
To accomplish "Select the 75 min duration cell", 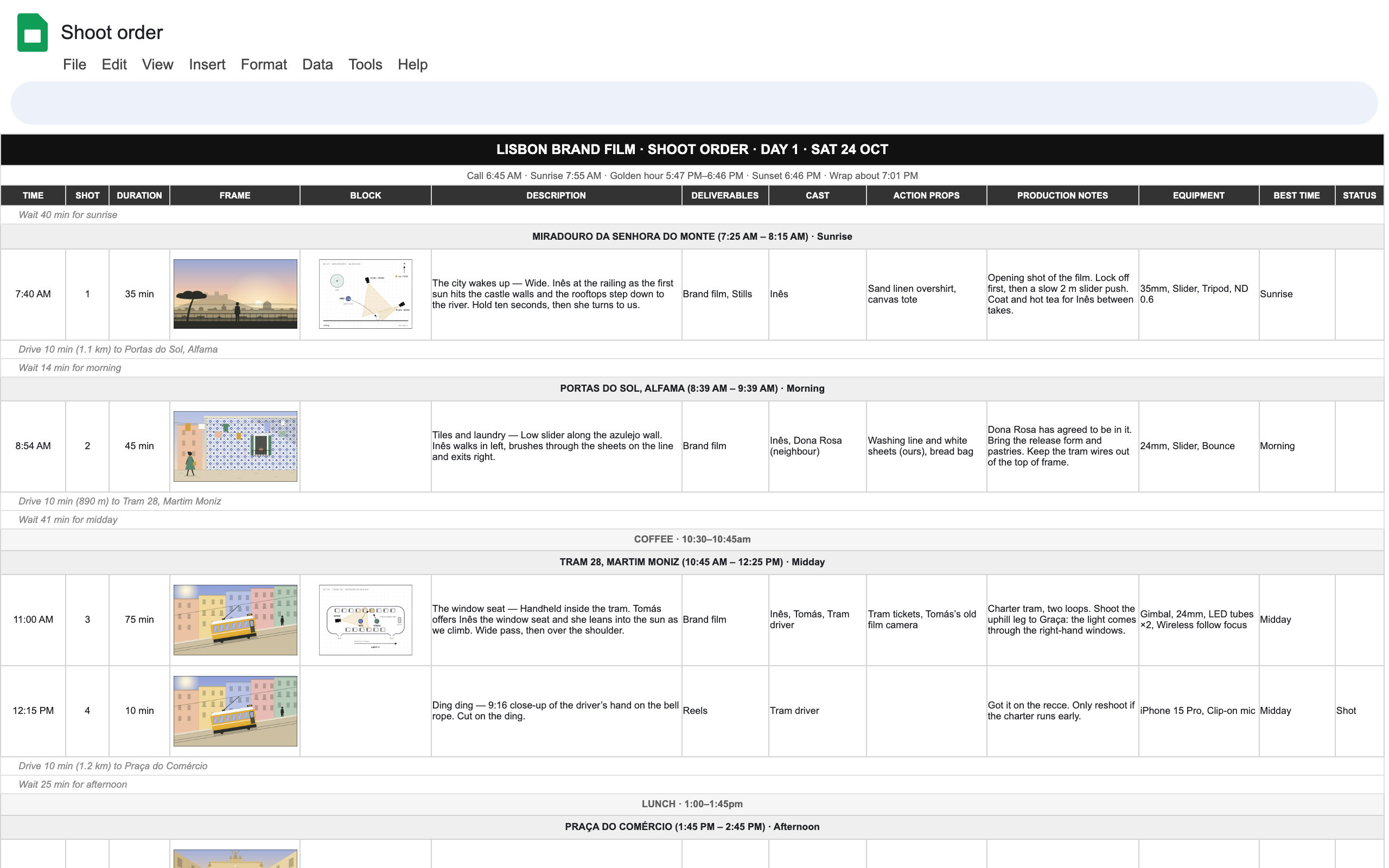I will coord(139,620).
